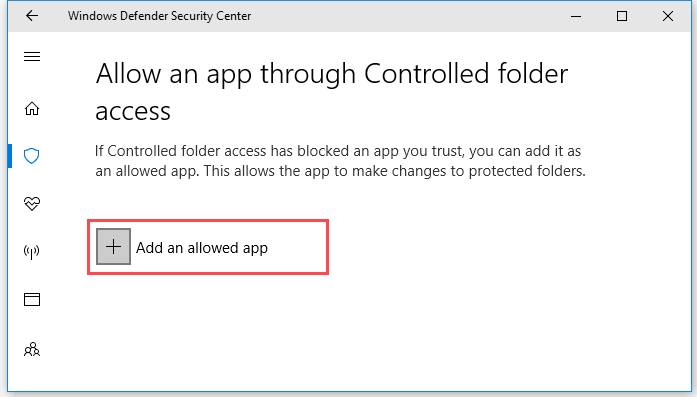This screenshot has width=697, height=397.
Task: Click empty sidebar space below Family options icon
Action: 32,376
